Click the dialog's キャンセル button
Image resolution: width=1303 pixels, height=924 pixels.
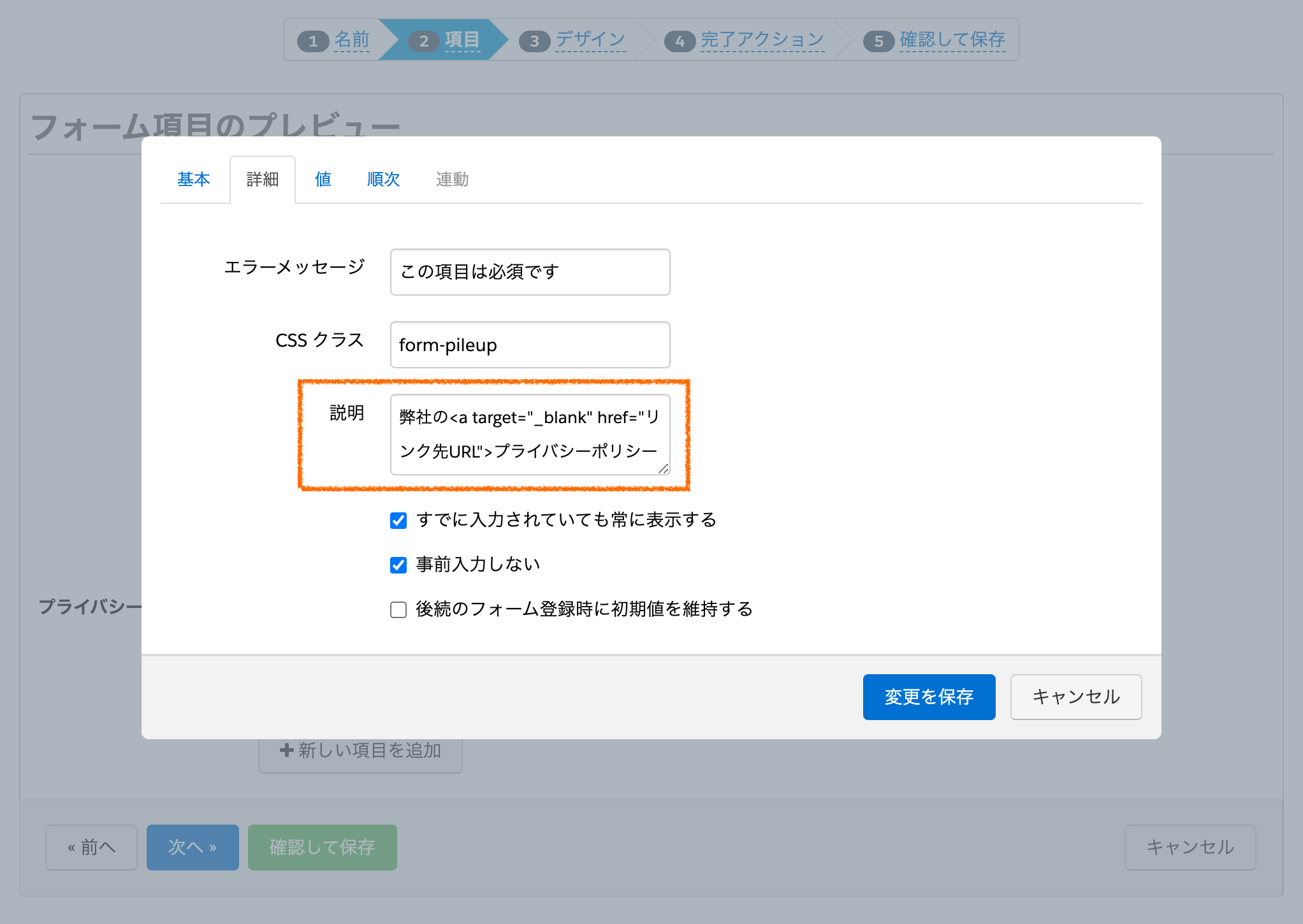pyautogui.click(x=1076, y=697)
